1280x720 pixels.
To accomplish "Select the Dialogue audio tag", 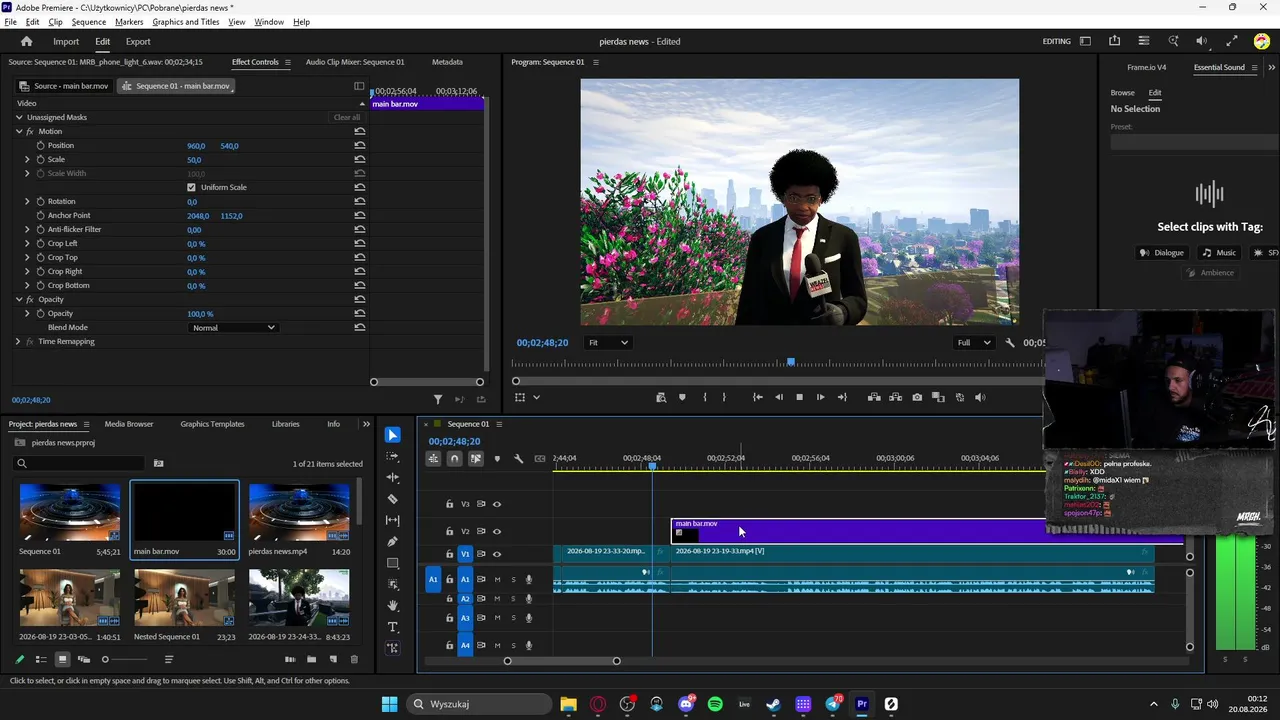I will 1162,253.
